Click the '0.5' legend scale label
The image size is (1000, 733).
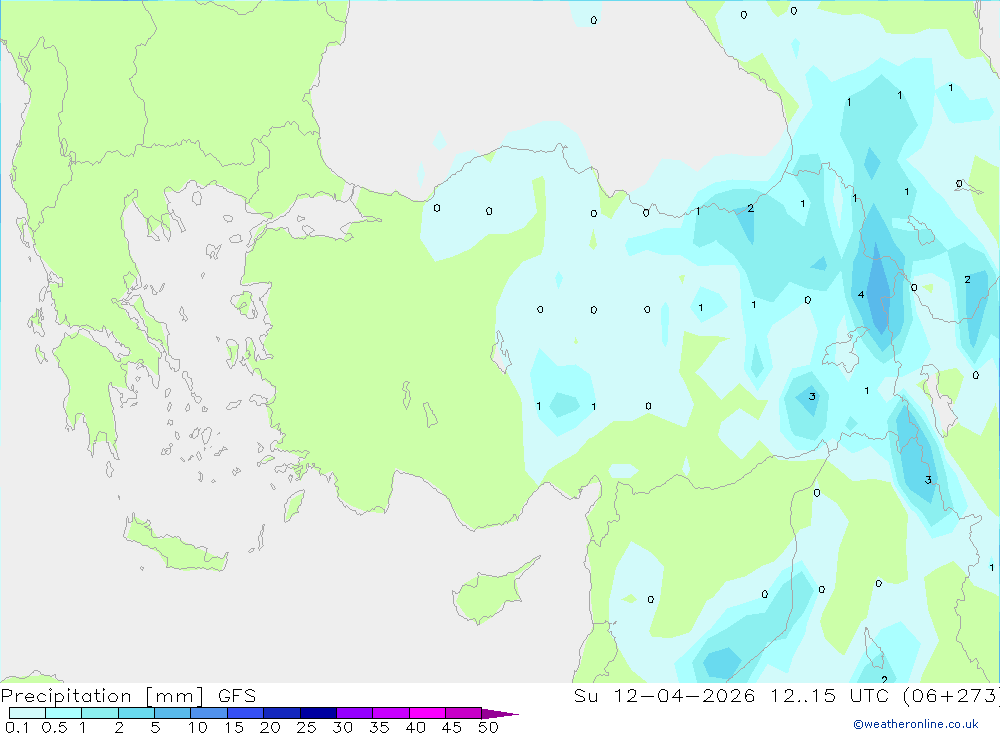54,727
